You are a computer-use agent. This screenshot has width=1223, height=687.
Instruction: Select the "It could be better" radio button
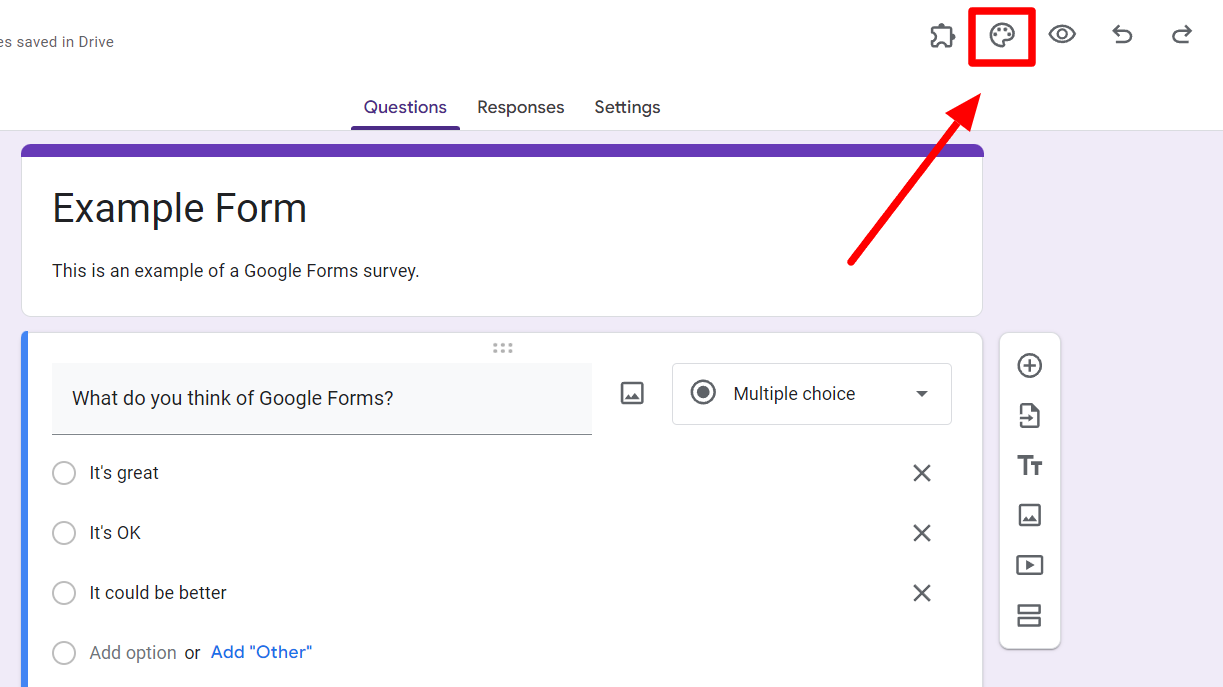pyautogui.click(x=64, y=593)
